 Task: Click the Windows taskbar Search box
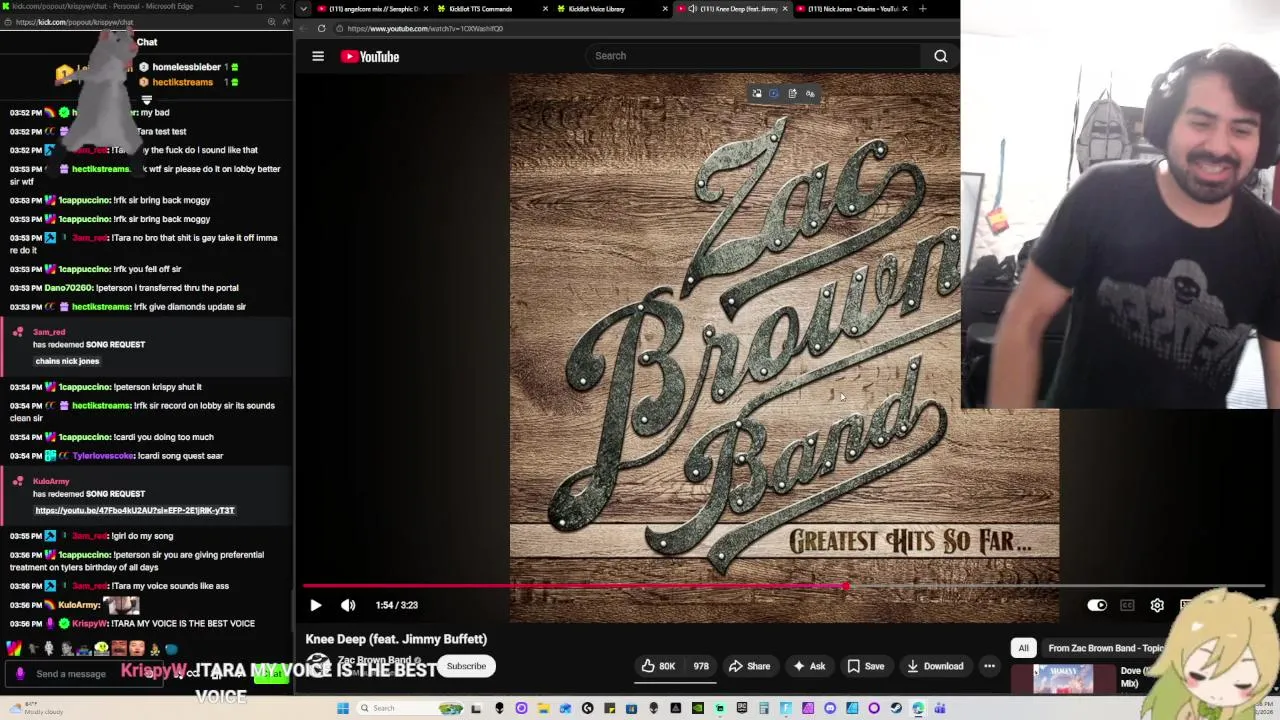(408, 708)
